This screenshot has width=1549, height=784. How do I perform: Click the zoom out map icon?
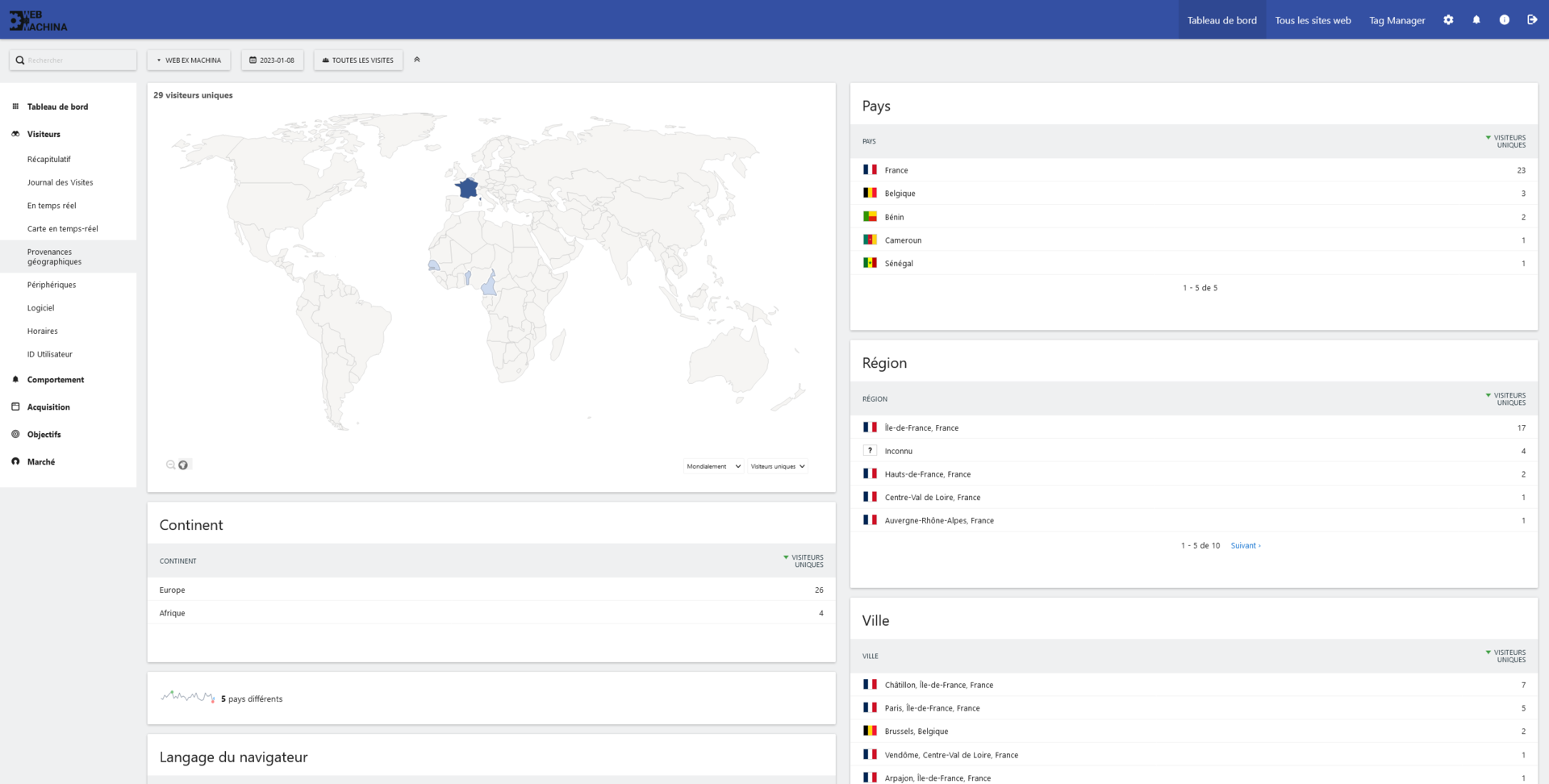pyautogui.click(x=170, y=465)
